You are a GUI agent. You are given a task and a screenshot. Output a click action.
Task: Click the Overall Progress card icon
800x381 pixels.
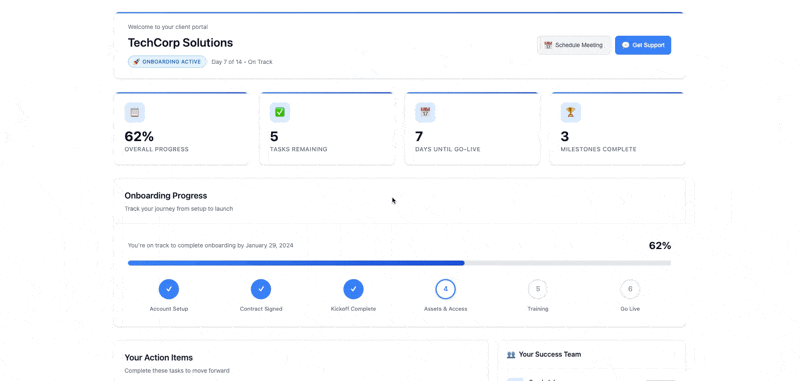135,112
